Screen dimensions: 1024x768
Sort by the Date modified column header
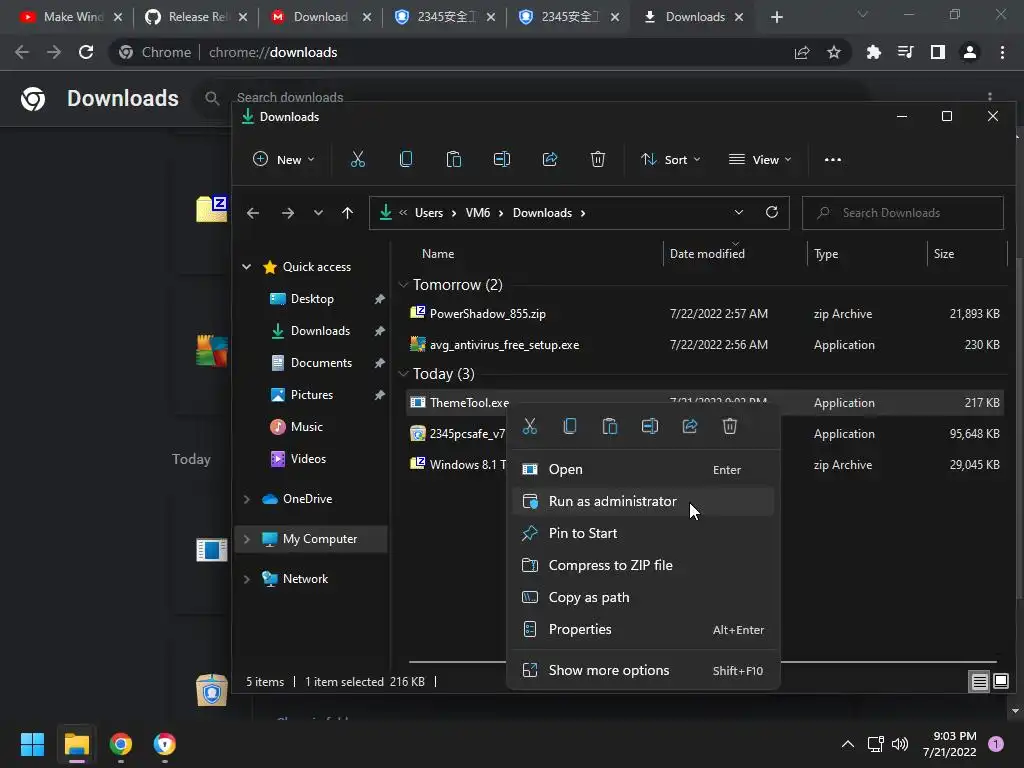707,253
